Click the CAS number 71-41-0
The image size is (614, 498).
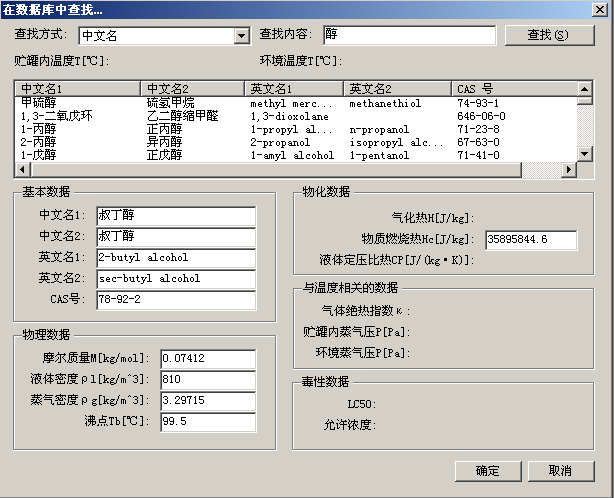pyautogui.click(x=478, y=155)
